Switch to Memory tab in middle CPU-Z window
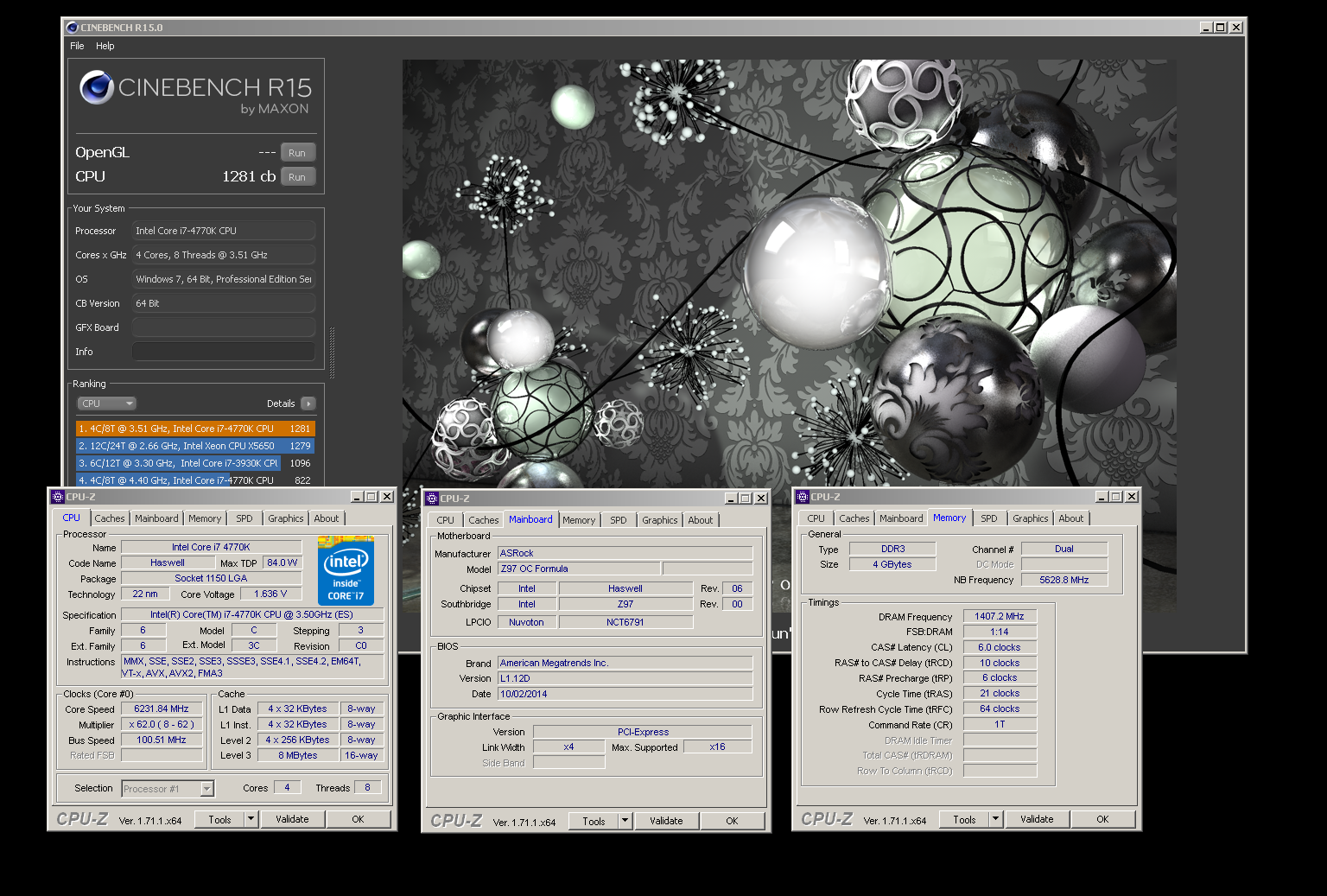This screenshot has width=1327, height=896. pyautogui.click(x=579, y=520)
